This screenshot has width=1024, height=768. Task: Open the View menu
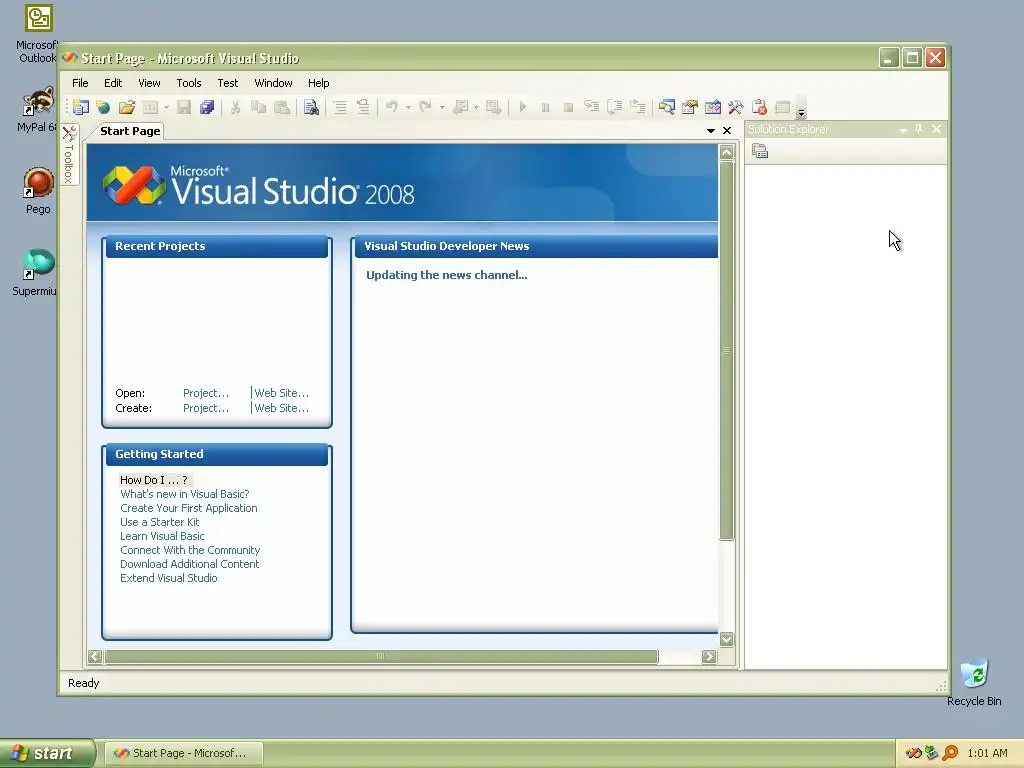[149, 83]
